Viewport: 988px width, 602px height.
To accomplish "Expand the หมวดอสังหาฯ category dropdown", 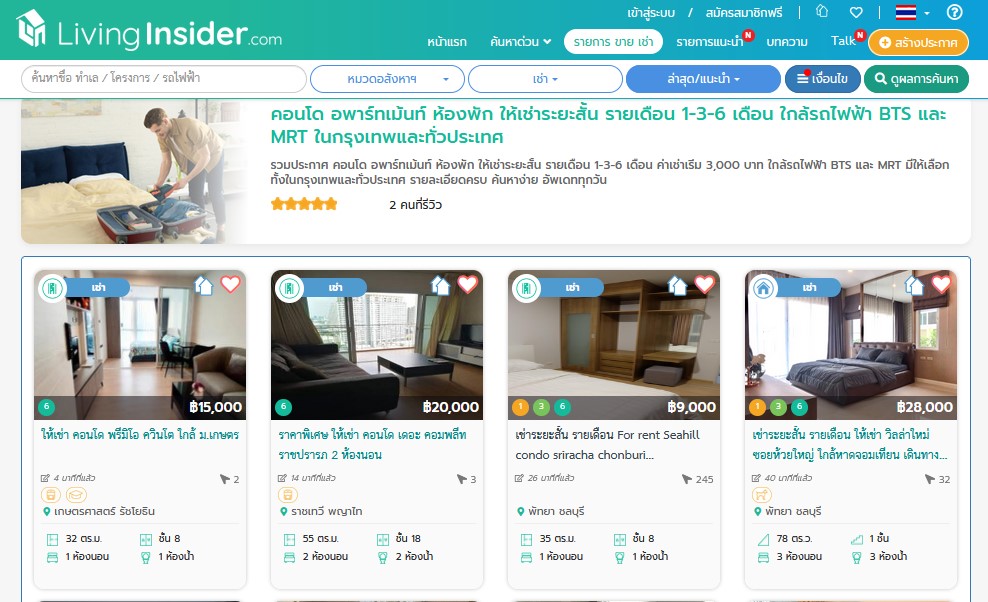I will (388, 79).
